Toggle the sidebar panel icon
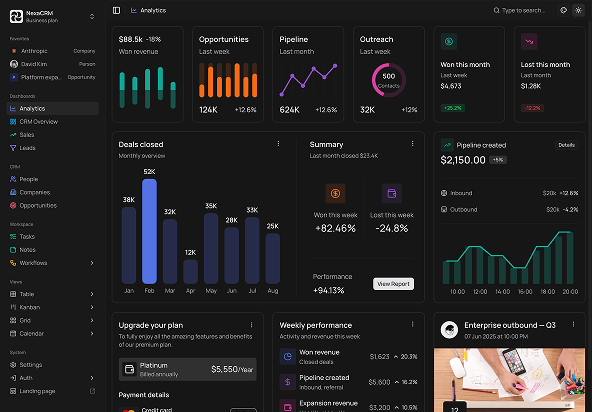This screenshot has width=592, height=412. [x=116, y=10]
